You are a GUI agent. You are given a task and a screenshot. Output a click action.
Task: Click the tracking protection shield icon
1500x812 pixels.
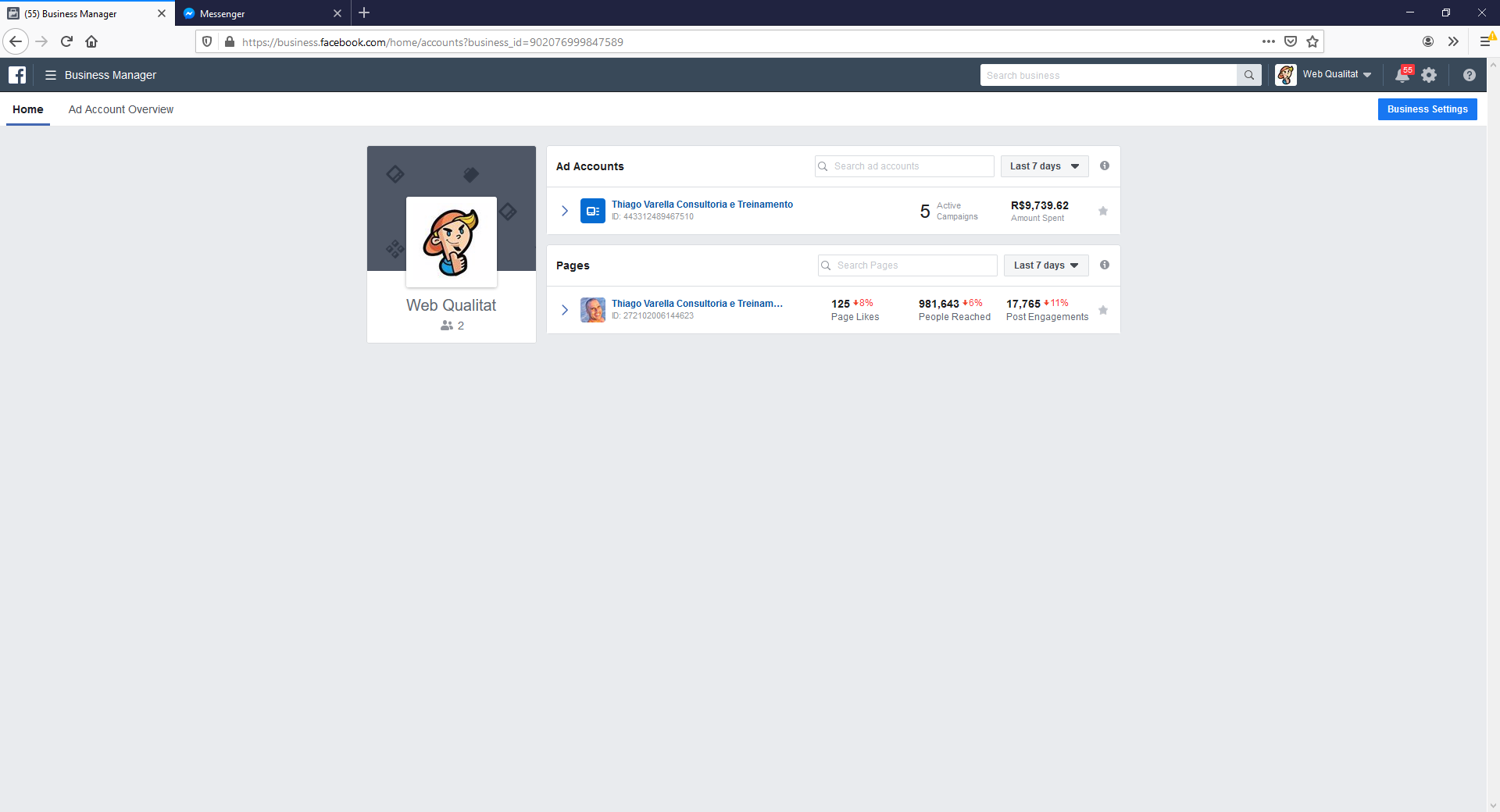[207, 41]
